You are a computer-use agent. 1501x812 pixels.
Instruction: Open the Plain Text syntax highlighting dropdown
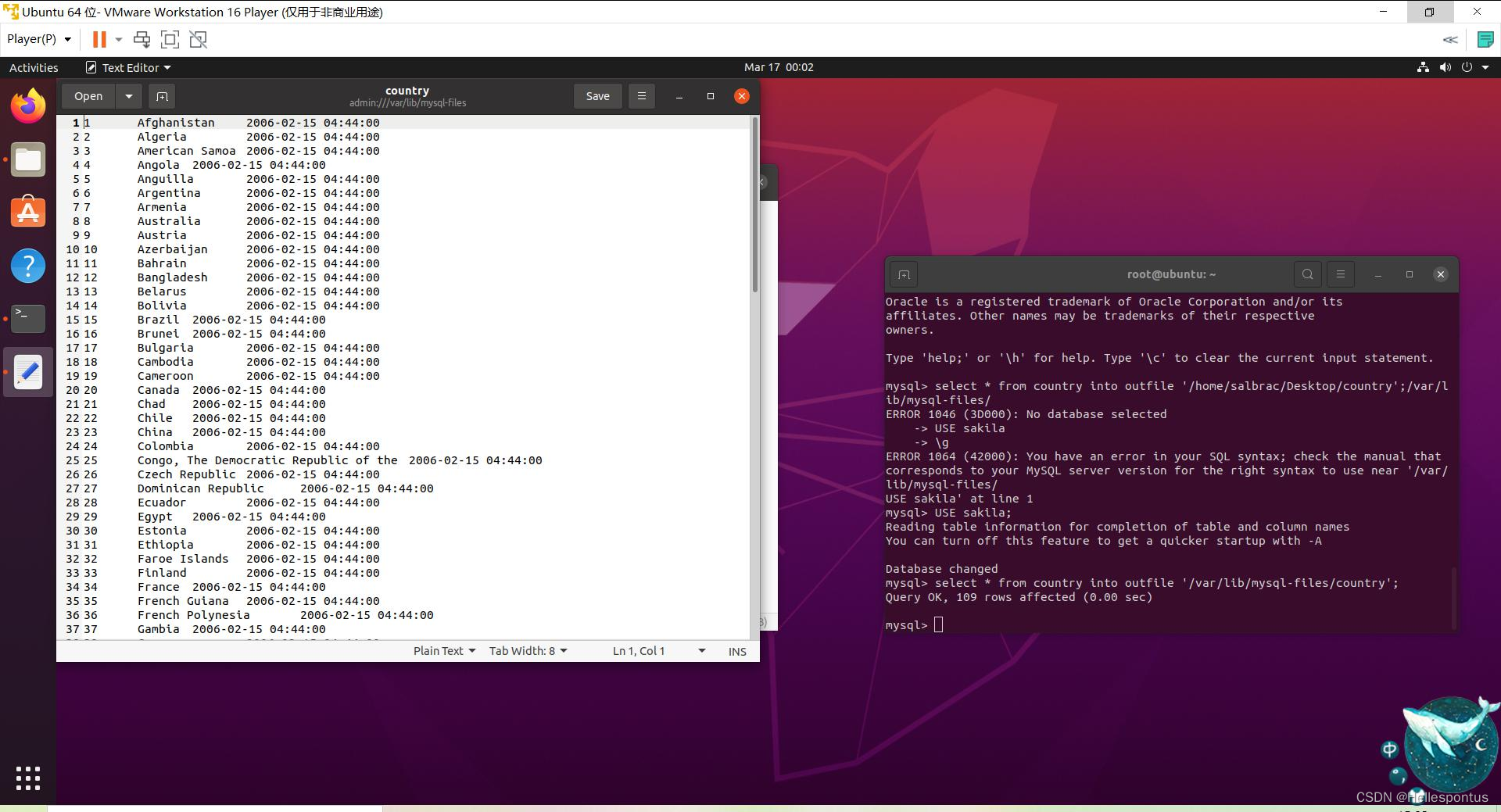pos(442,650)
